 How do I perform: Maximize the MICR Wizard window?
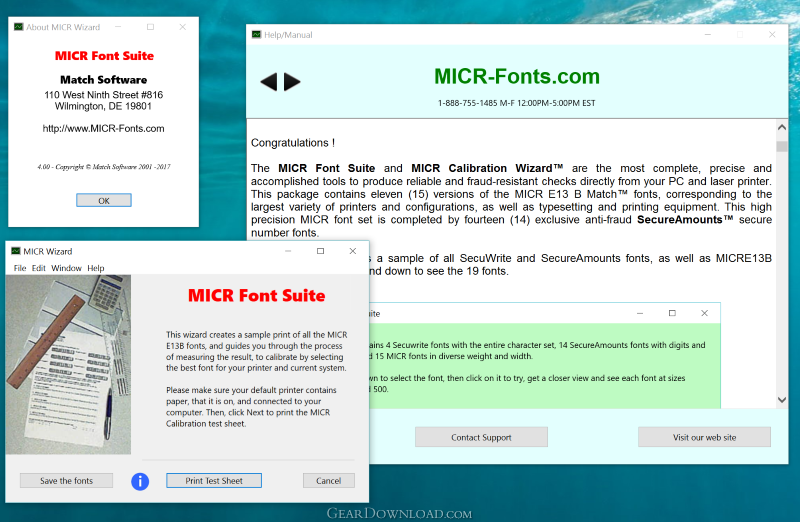tap(320, 251)
